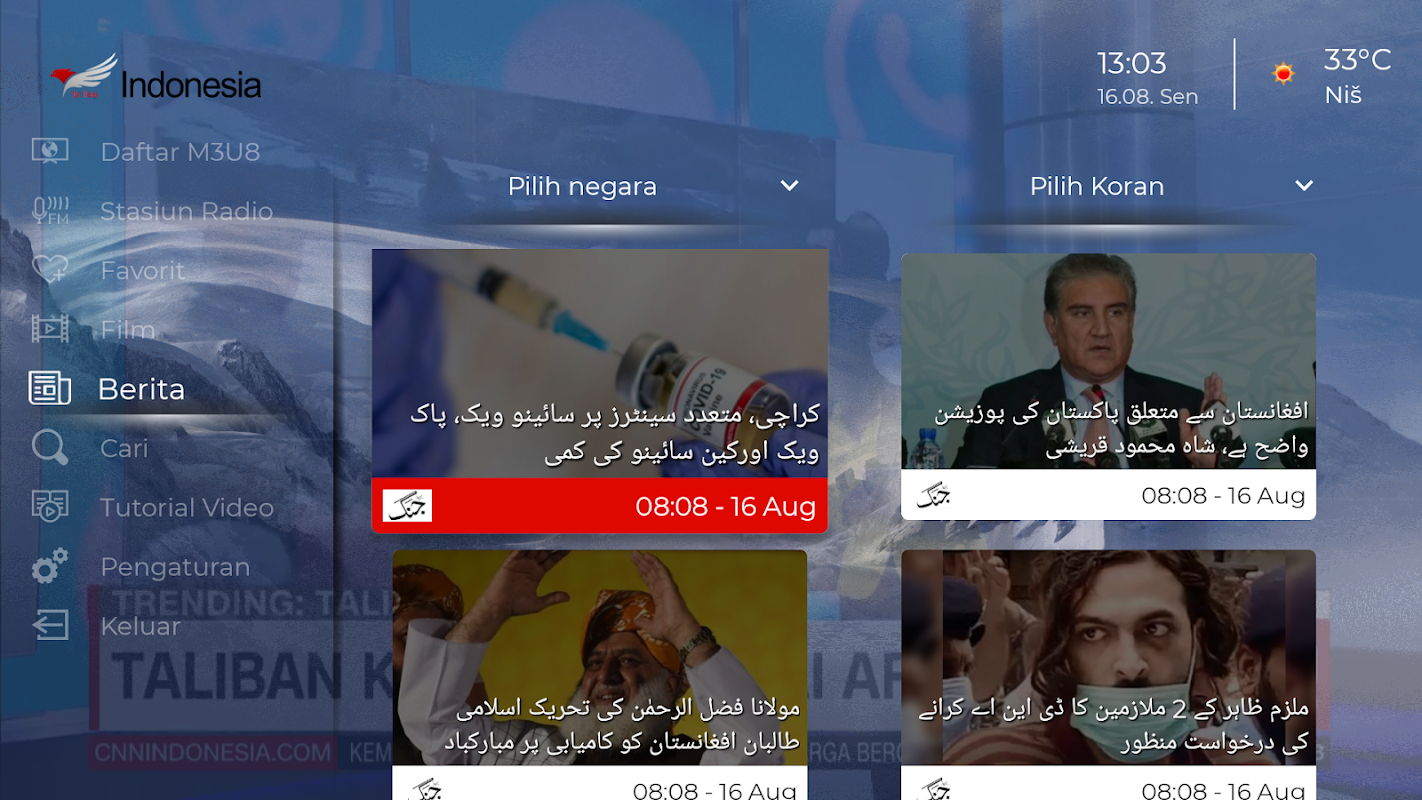Click the chevron beside Pilih Koran
Viewport: 1422px width, 800px height.
(x=1303, y=186)
